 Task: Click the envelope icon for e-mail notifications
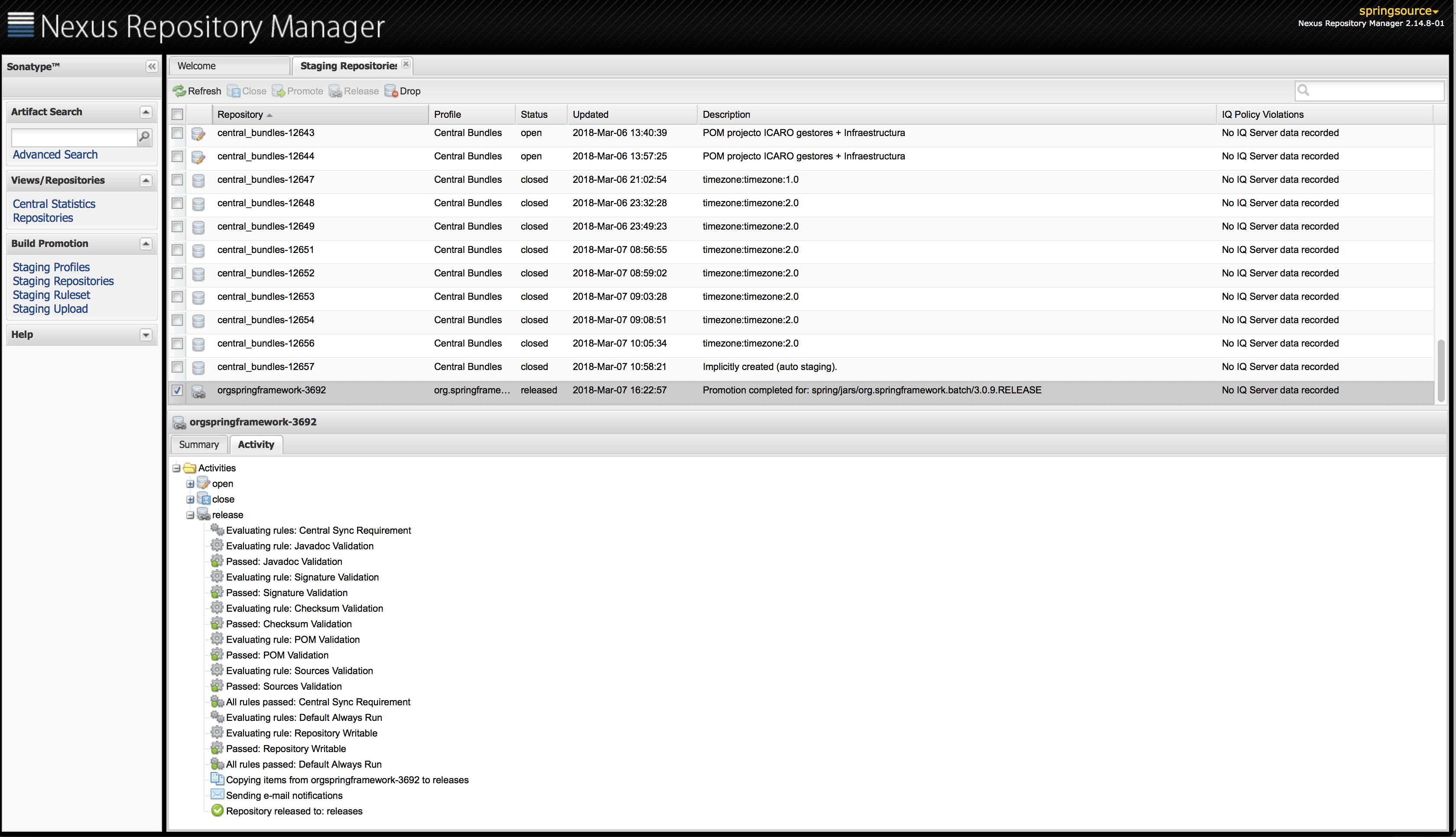(217, 795)
